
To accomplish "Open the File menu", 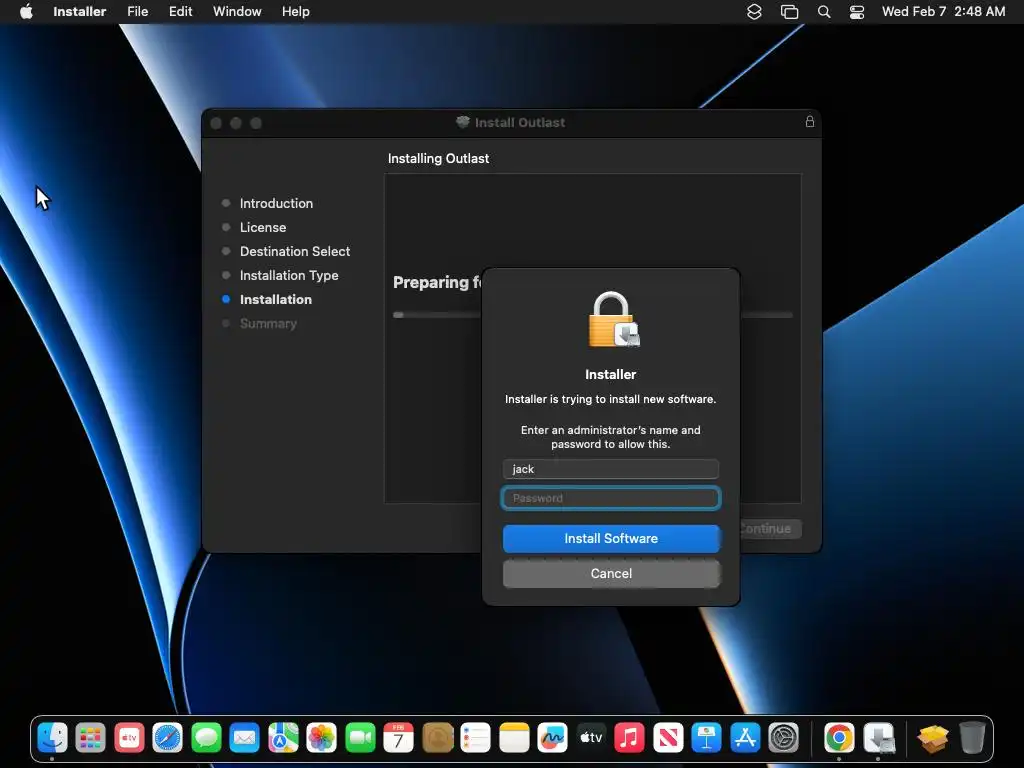I will tap(138, 12).
